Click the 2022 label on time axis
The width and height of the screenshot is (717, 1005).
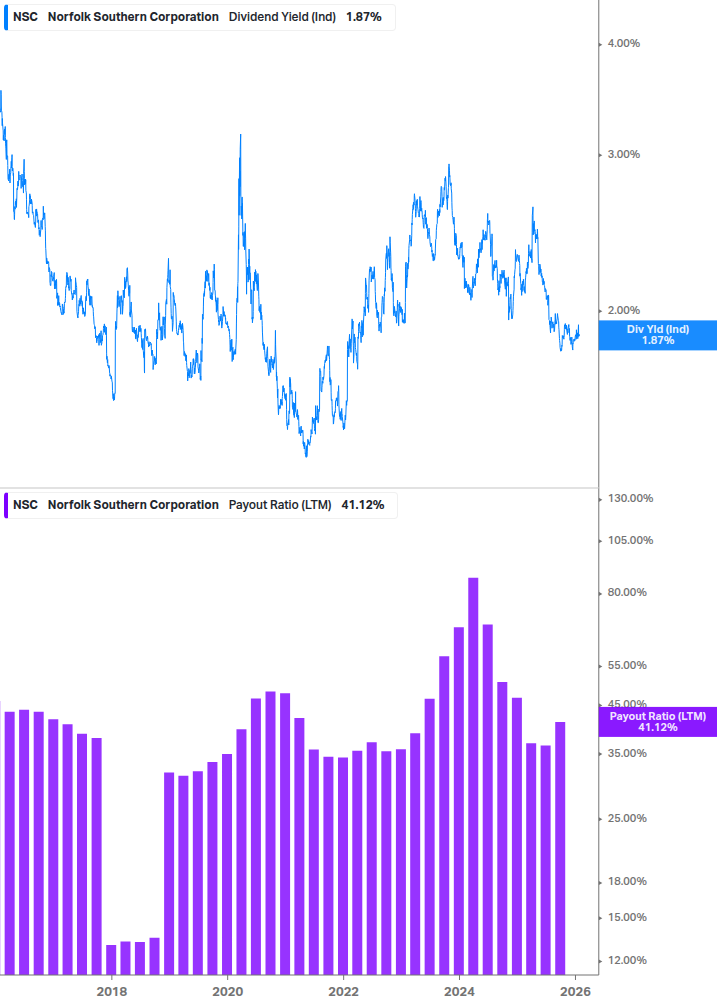(x=343, y=990)
